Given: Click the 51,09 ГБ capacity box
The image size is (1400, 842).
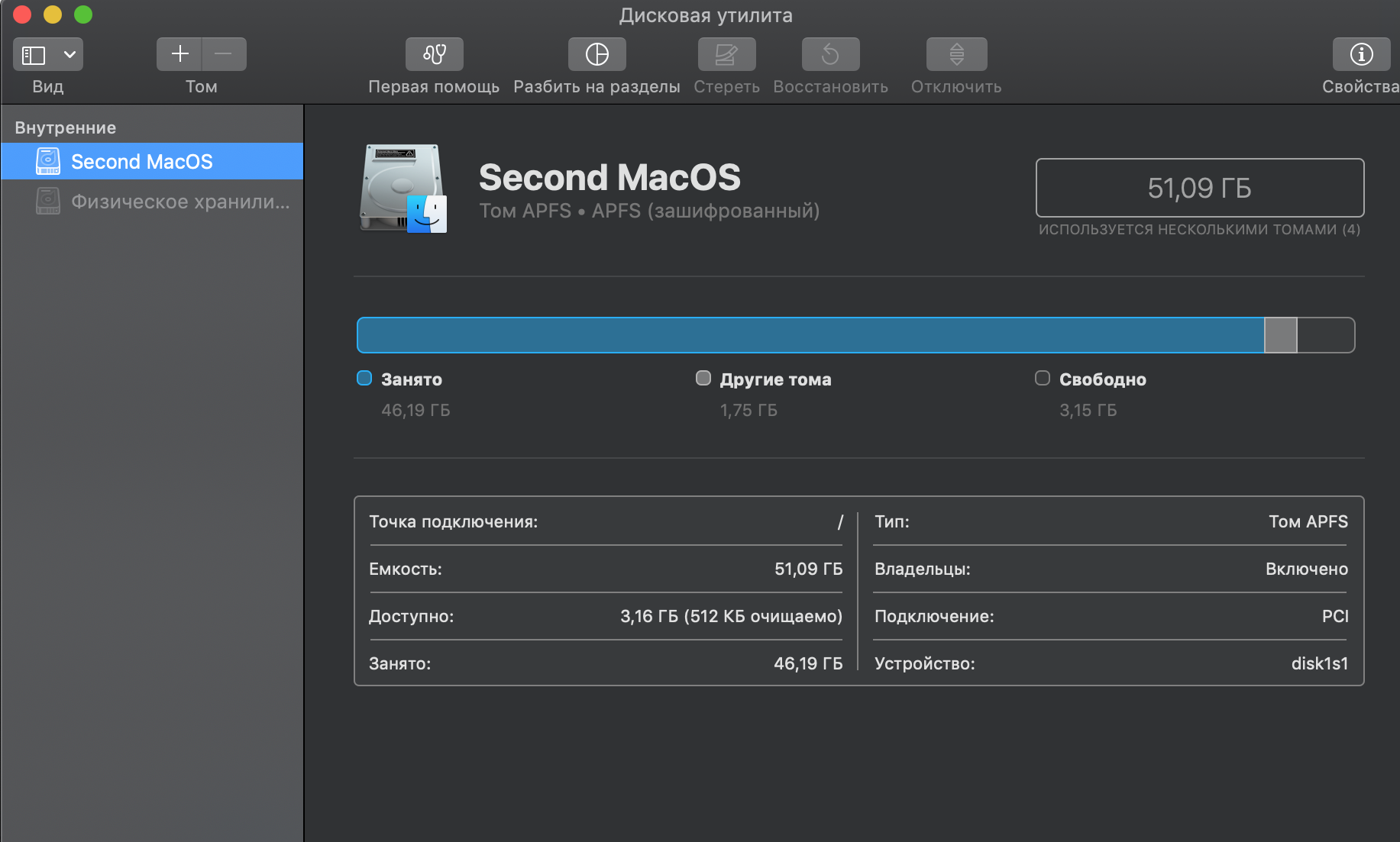Looking at the screenshot, I should tap(1199, 188).
